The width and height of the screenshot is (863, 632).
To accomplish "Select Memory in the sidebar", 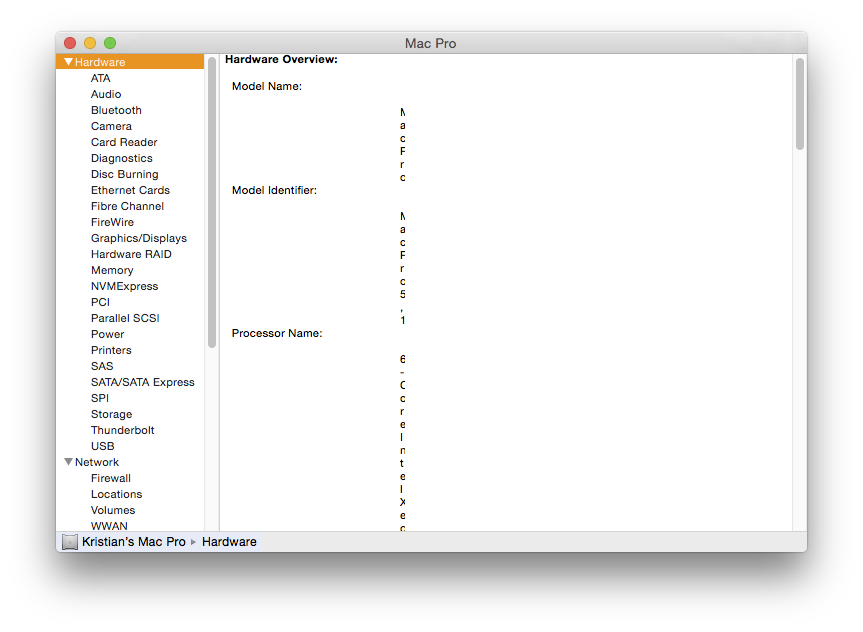I will pos(112,270).
